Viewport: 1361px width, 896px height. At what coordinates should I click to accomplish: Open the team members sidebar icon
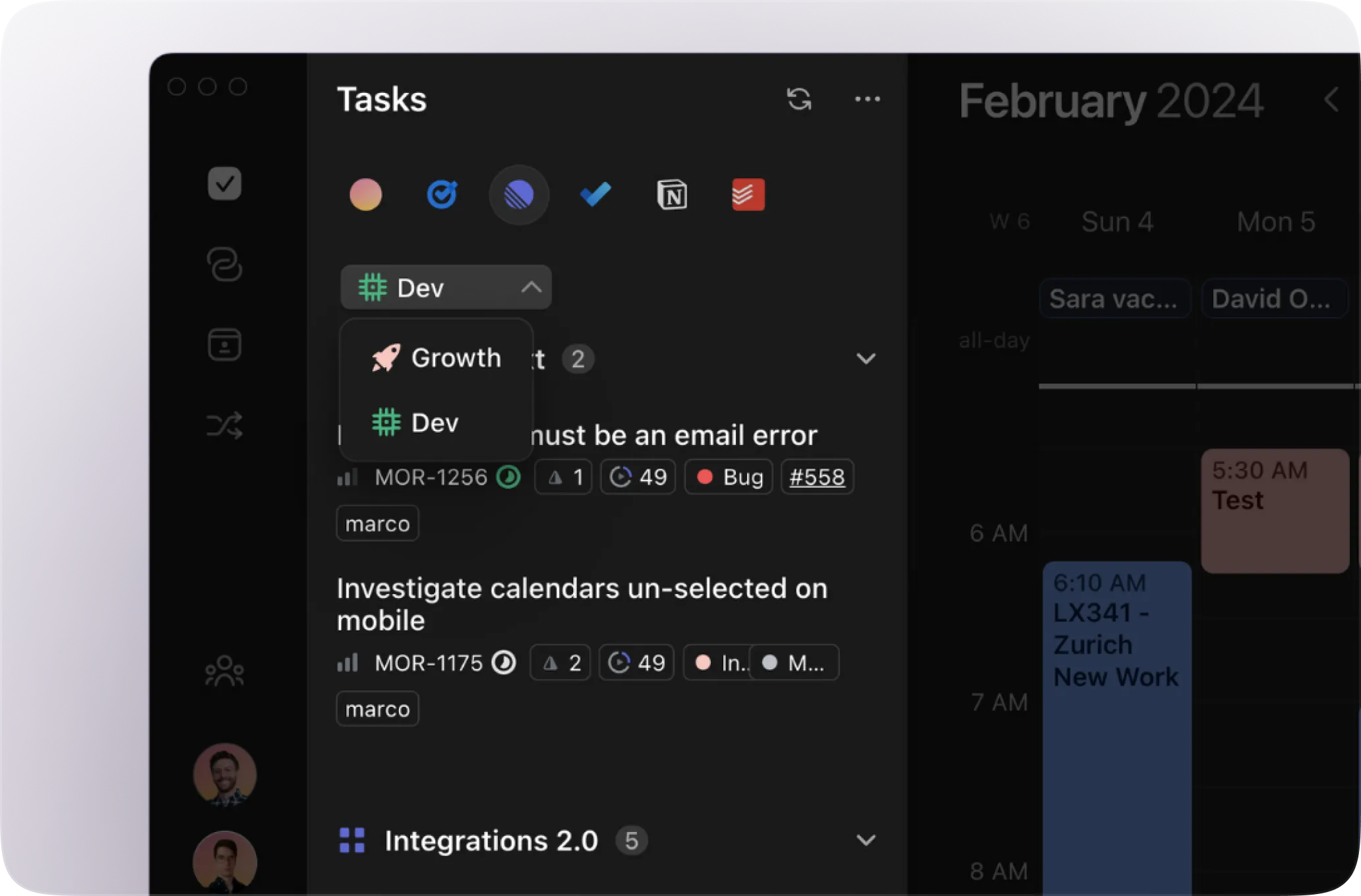click(x=224, y=671)
